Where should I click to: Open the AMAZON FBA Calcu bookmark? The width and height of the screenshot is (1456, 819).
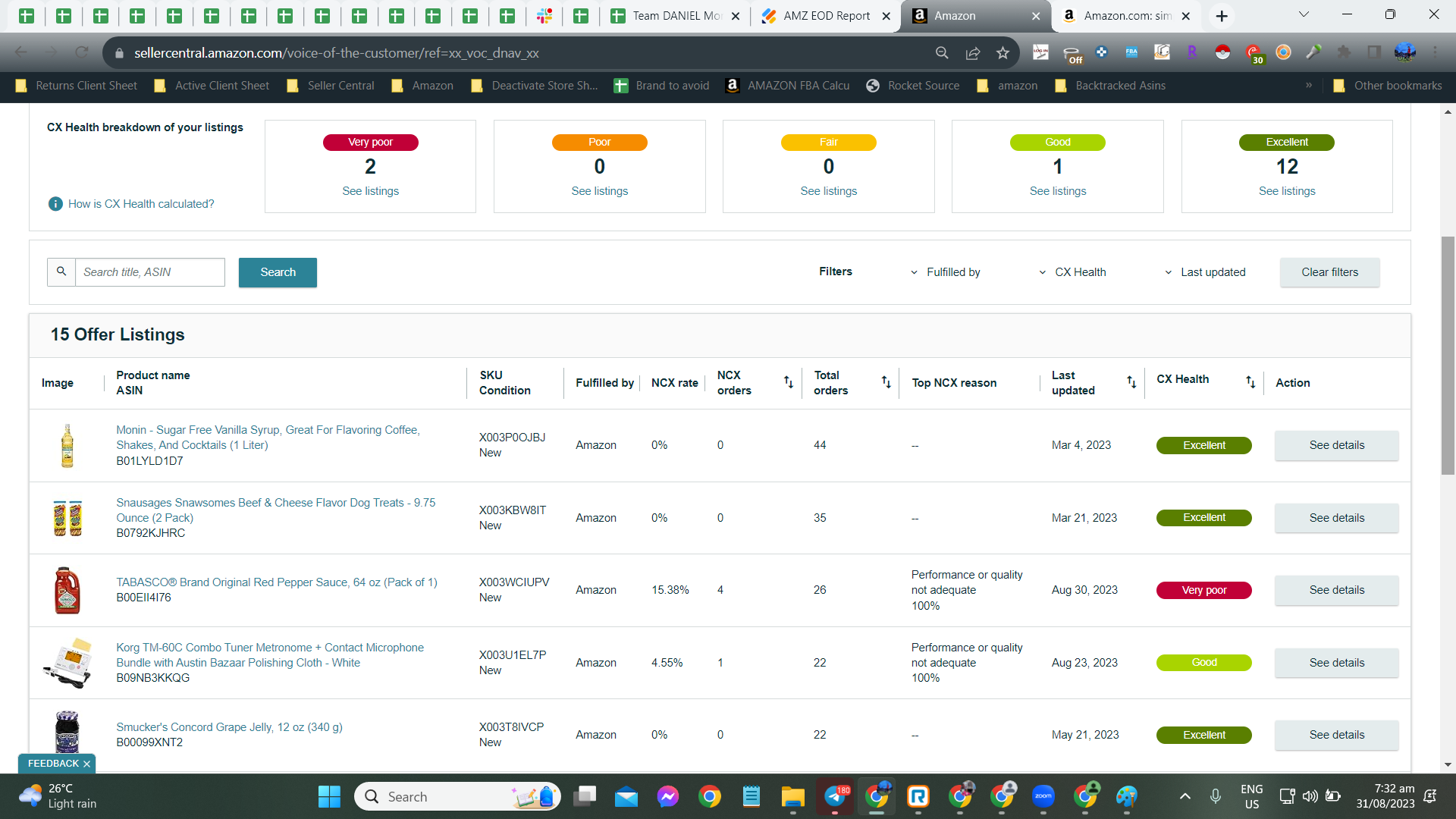coord(788,86)
